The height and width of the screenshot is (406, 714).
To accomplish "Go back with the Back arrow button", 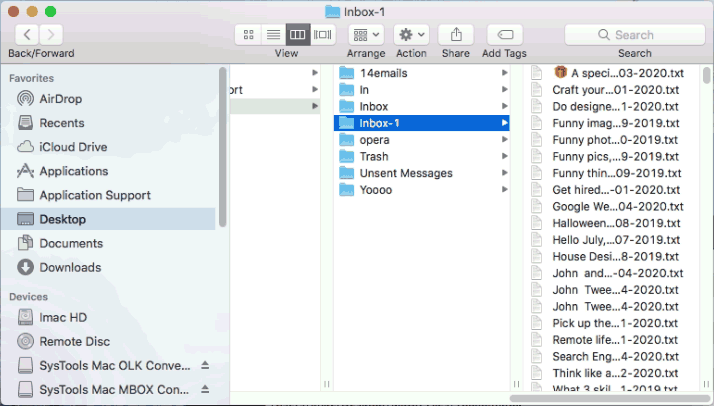I will (27, 35).
